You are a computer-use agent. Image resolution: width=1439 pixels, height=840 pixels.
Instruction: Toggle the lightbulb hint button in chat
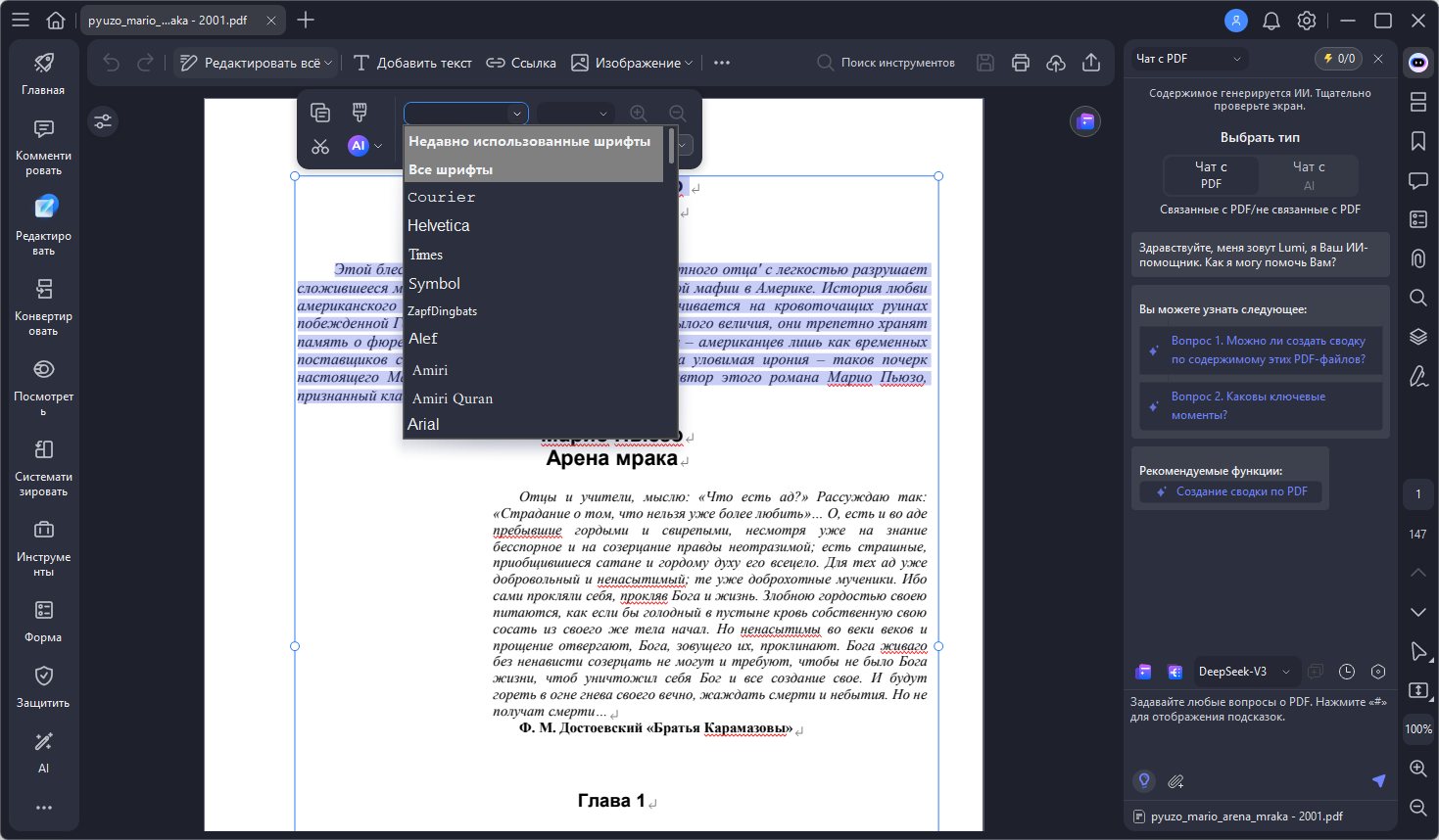click(1143, 781)
